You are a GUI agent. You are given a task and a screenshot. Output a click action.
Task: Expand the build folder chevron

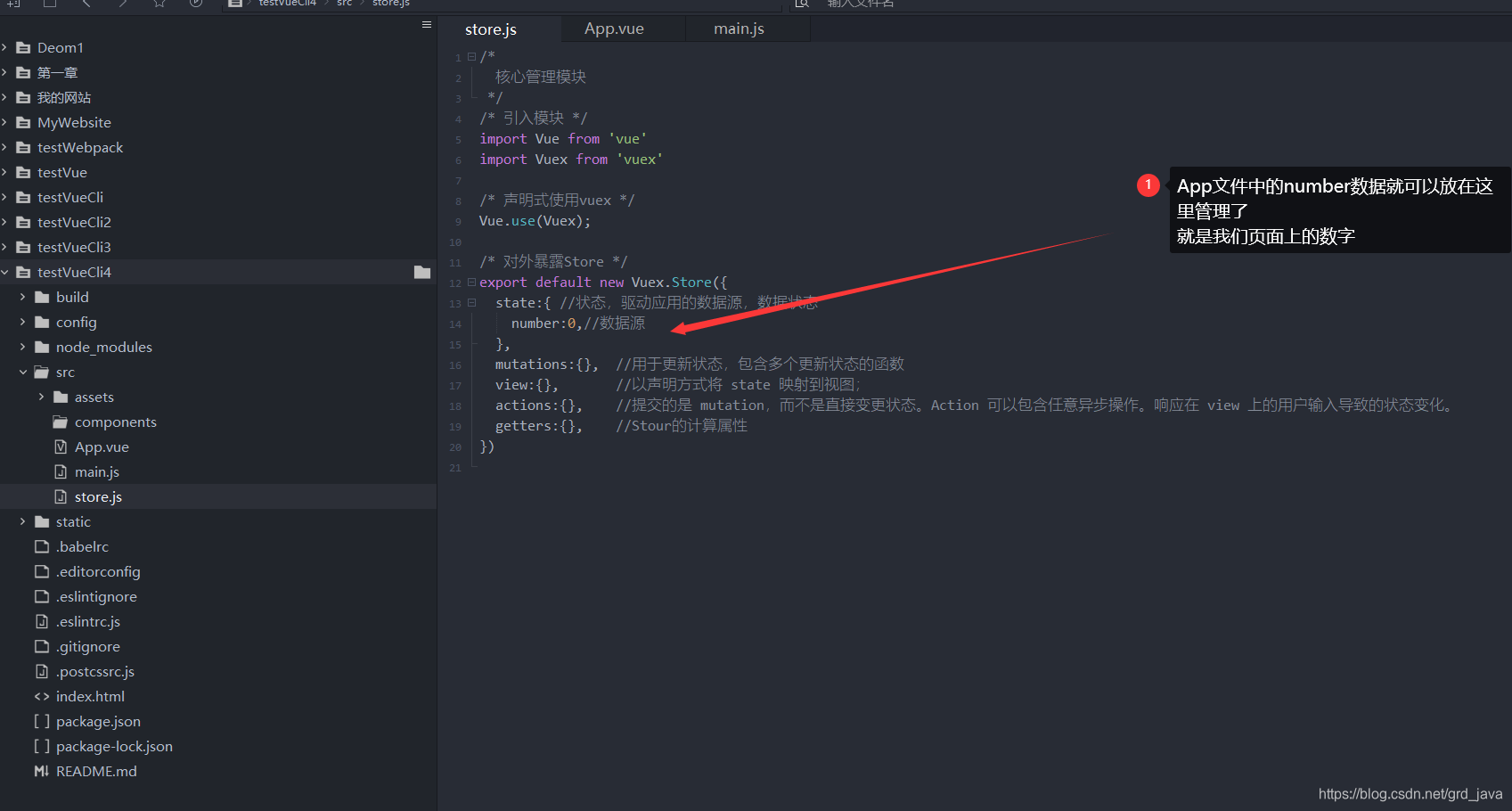click(23, 297)
